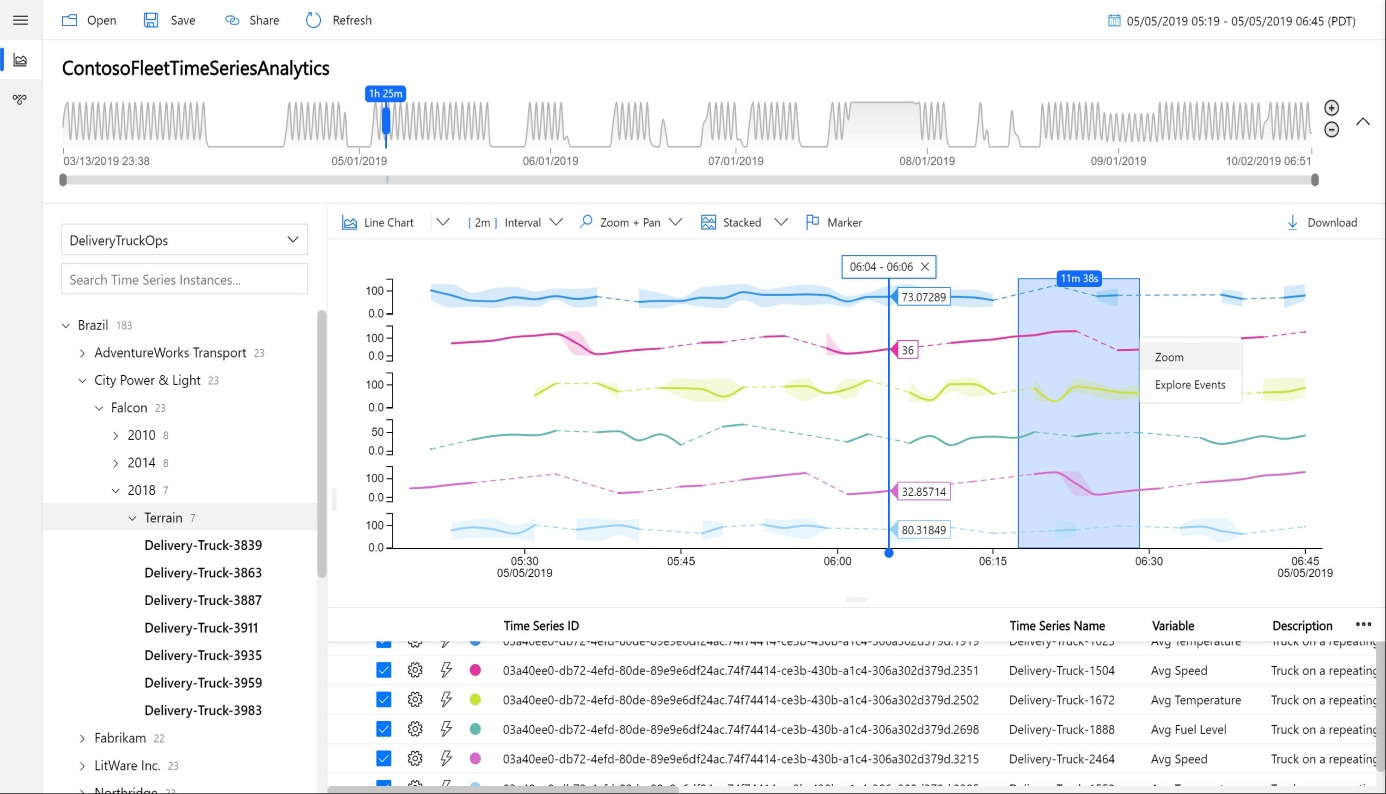Select Zoom from the context menu
This screenshot has width=1386, height=794.
[x=1169, y=357]
